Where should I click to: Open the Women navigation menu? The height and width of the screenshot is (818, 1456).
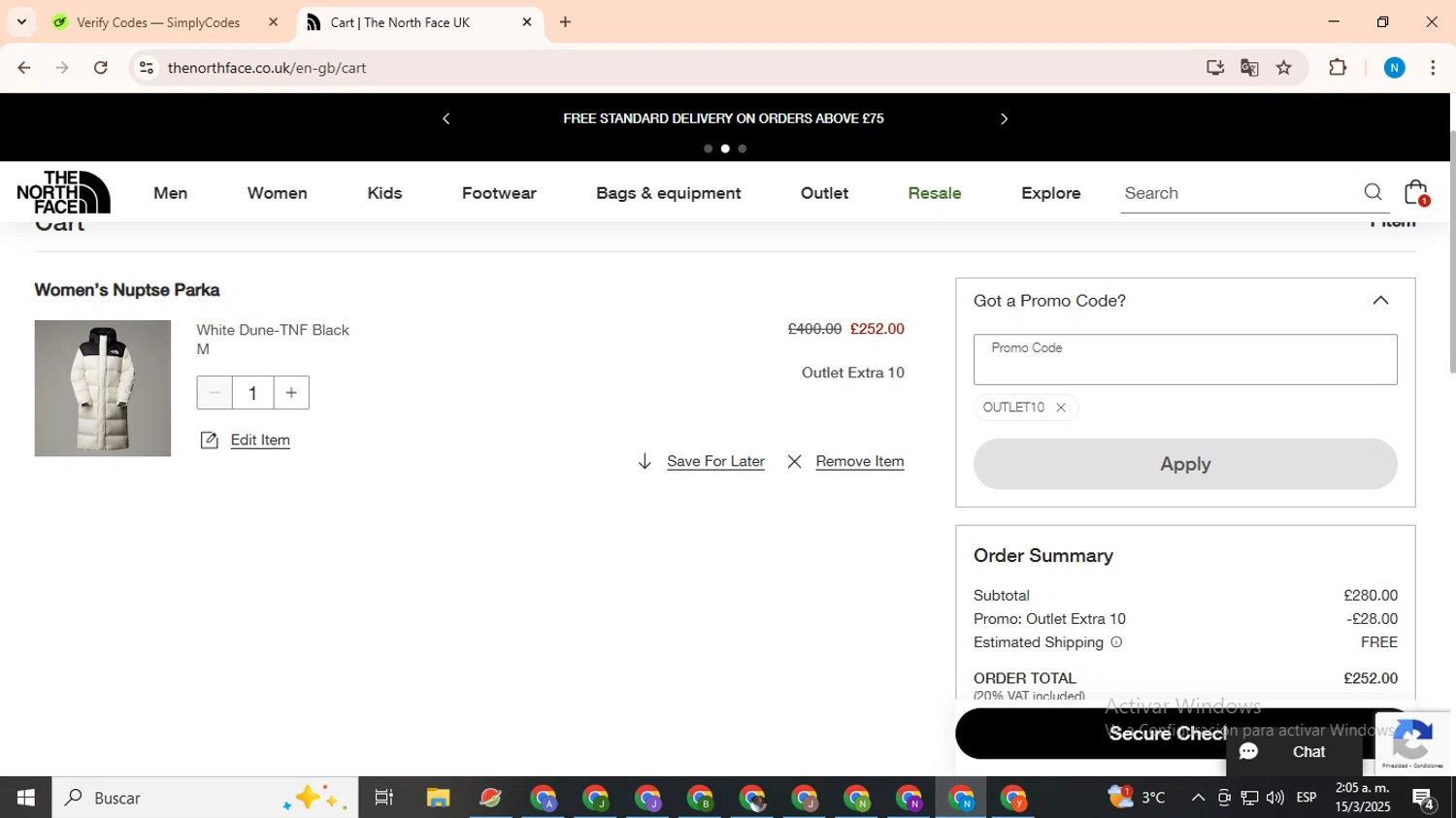(278, 193)
